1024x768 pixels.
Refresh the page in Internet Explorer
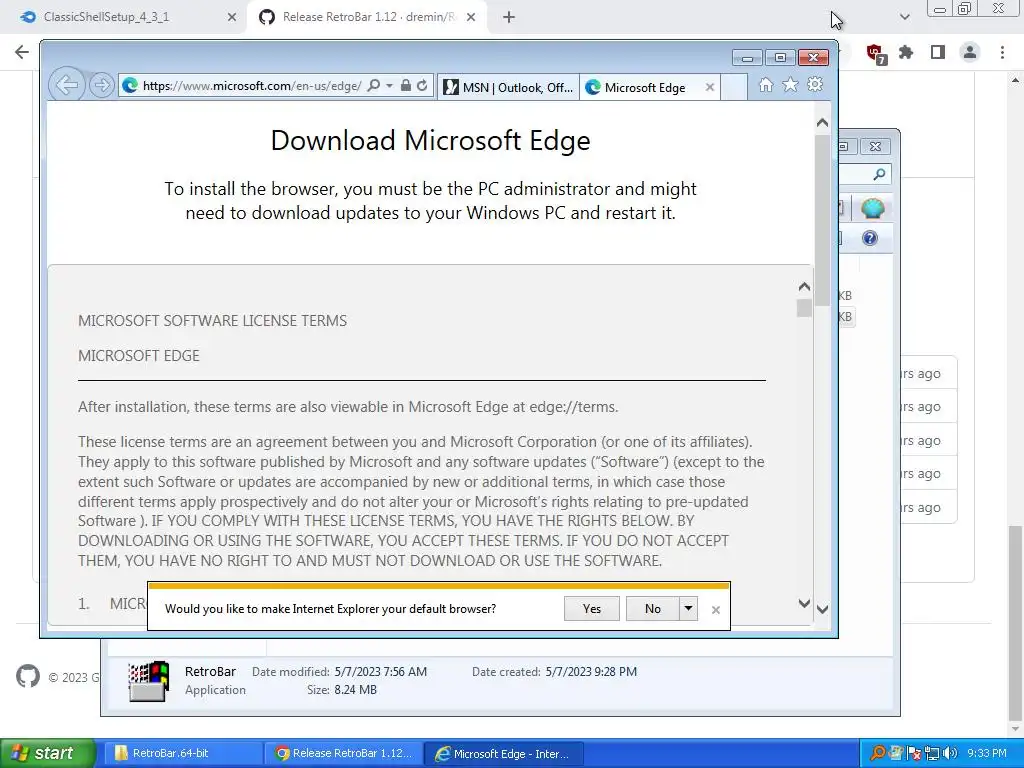pos(423,86)
